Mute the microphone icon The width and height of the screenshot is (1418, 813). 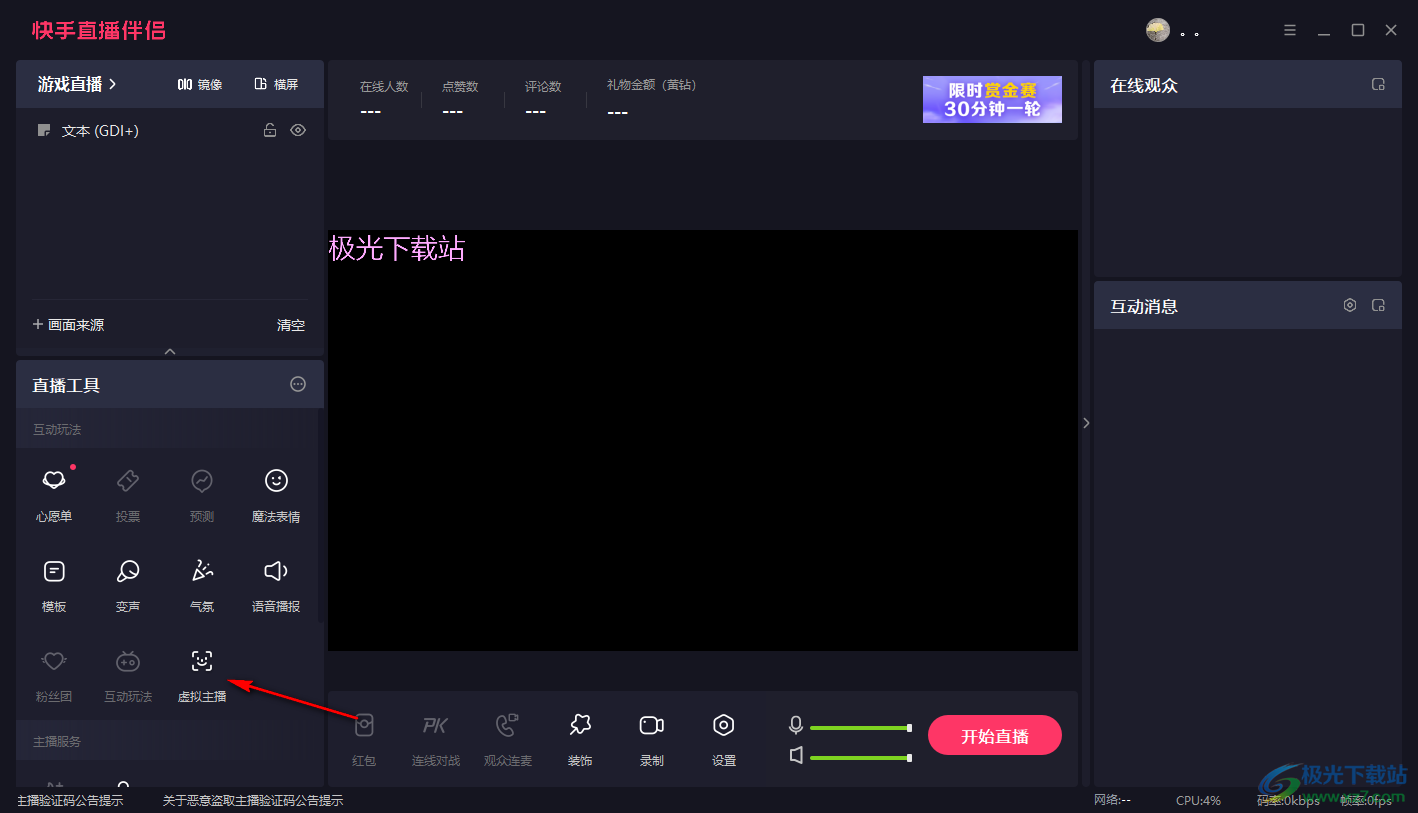pos(796,726)
